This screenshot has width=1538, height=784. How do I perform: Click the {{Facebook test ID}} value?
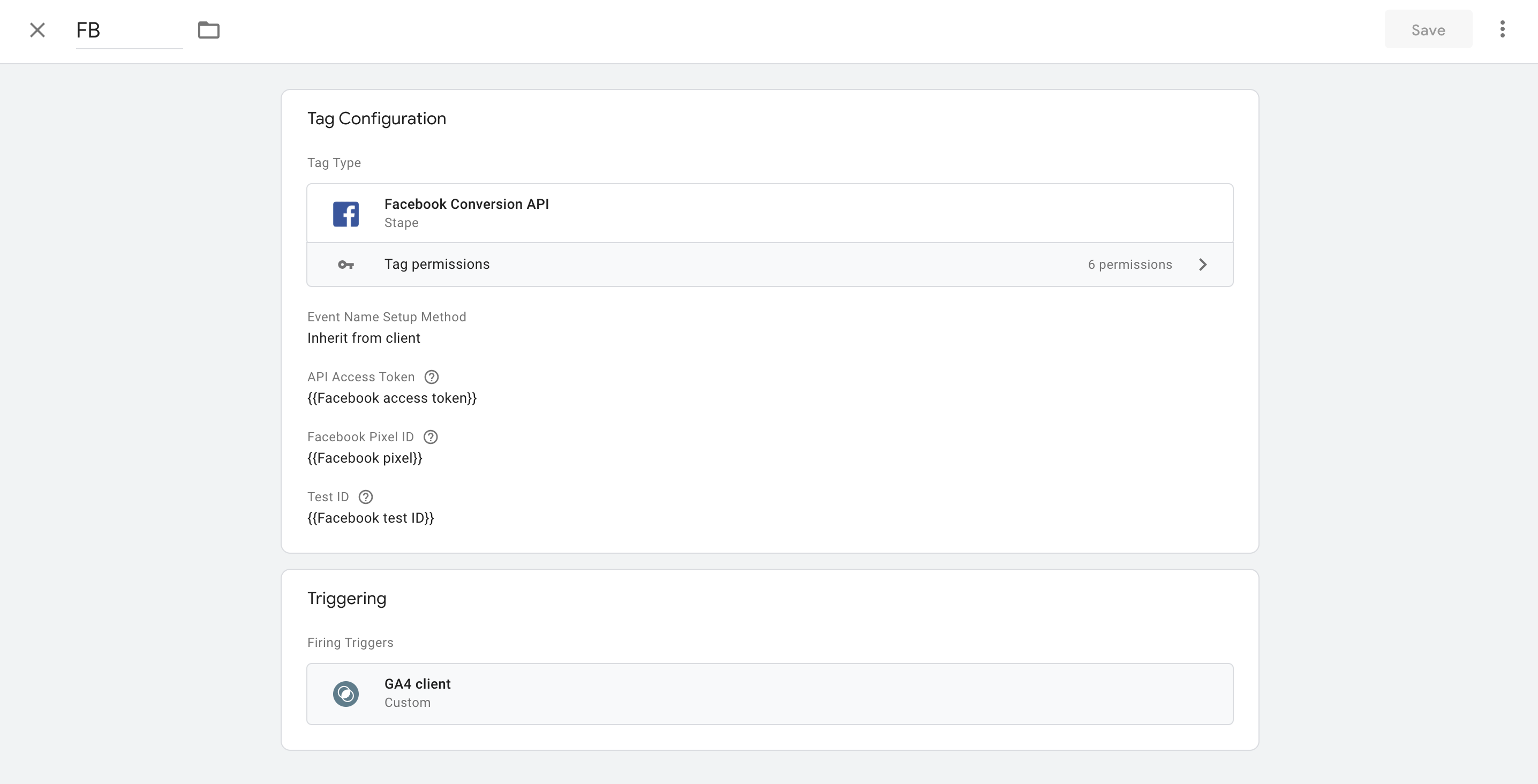pyautogui.click(x=371, y=518)
